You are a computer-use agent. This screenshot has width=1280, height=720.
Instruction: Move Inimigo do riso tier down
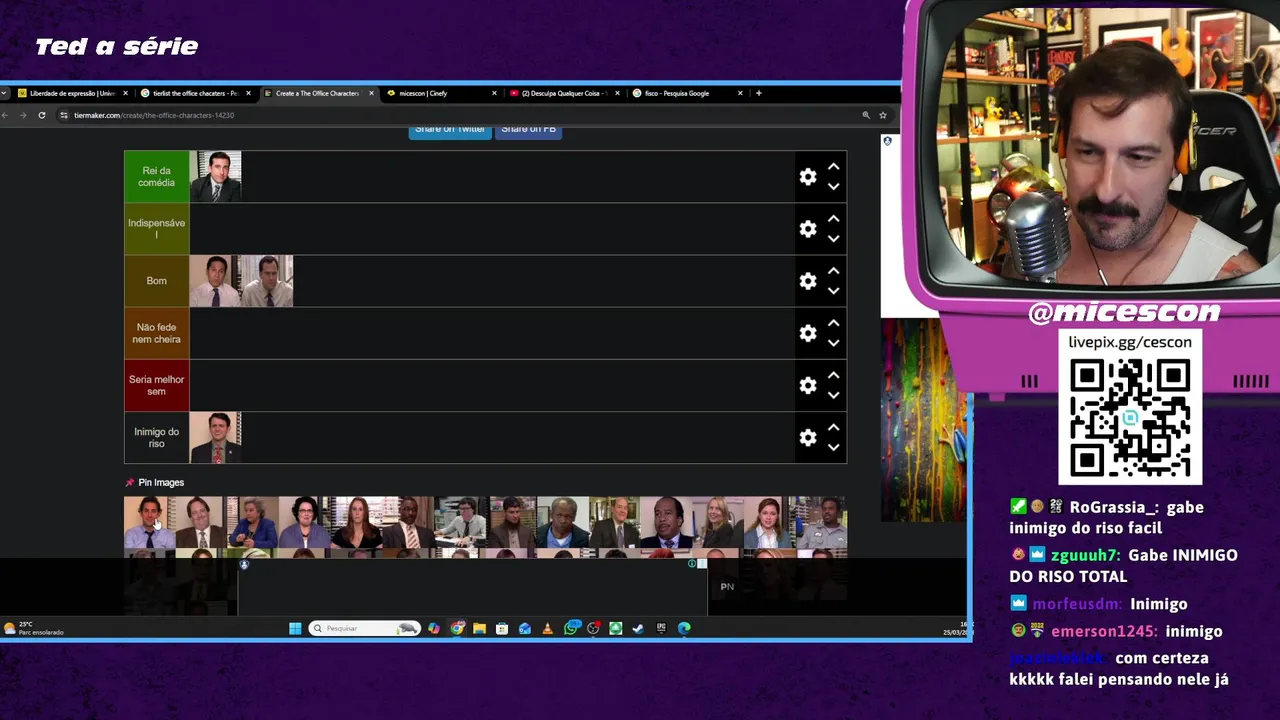pos(833,447)
